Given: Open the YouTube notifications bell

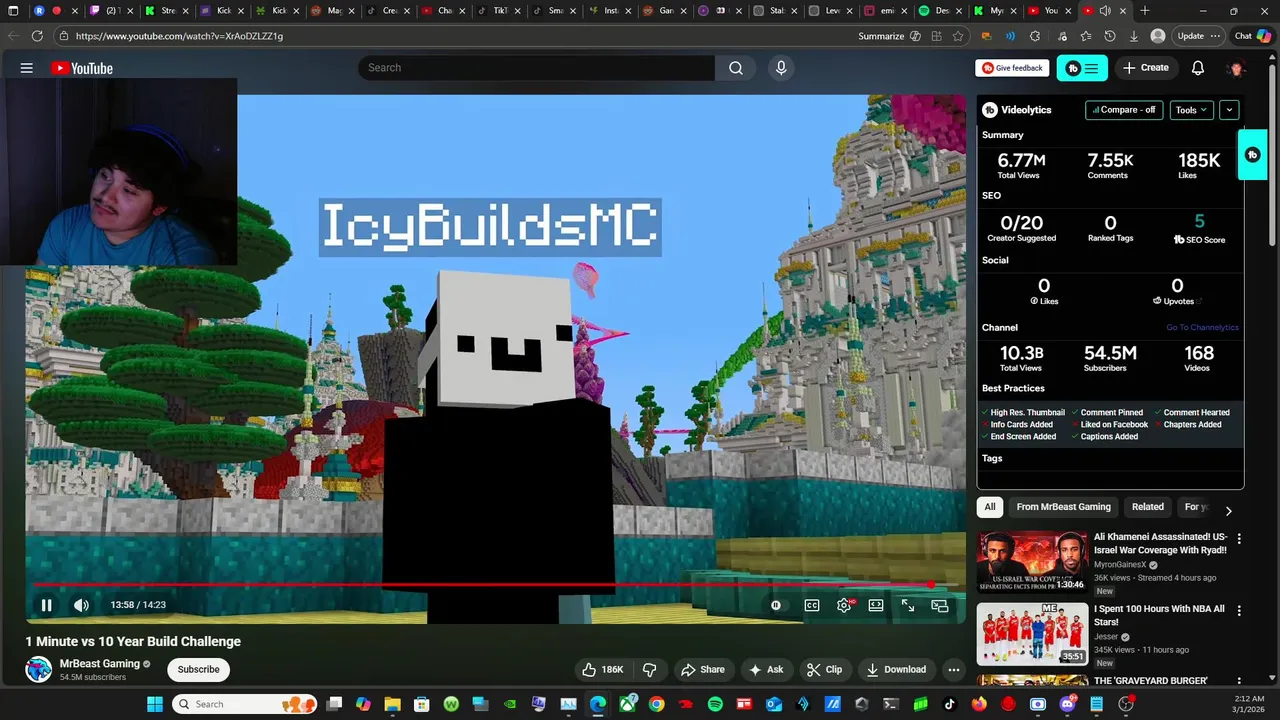Looking at the screenshot, I should (1198, 68).
